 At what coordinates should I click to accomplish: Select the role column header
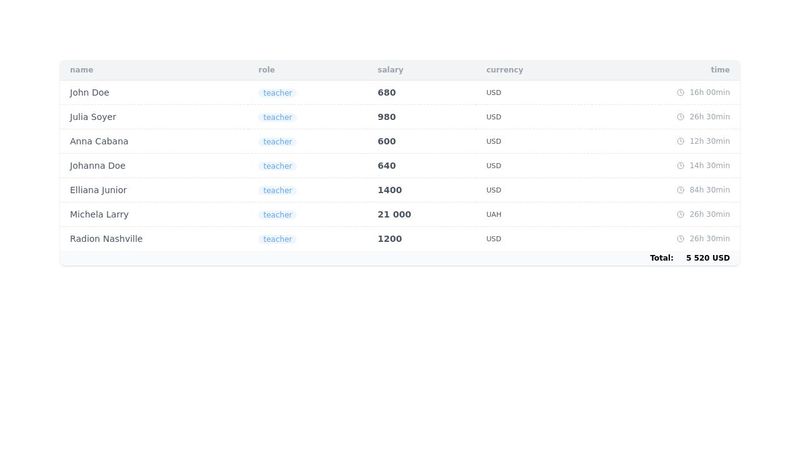[266, 70]
